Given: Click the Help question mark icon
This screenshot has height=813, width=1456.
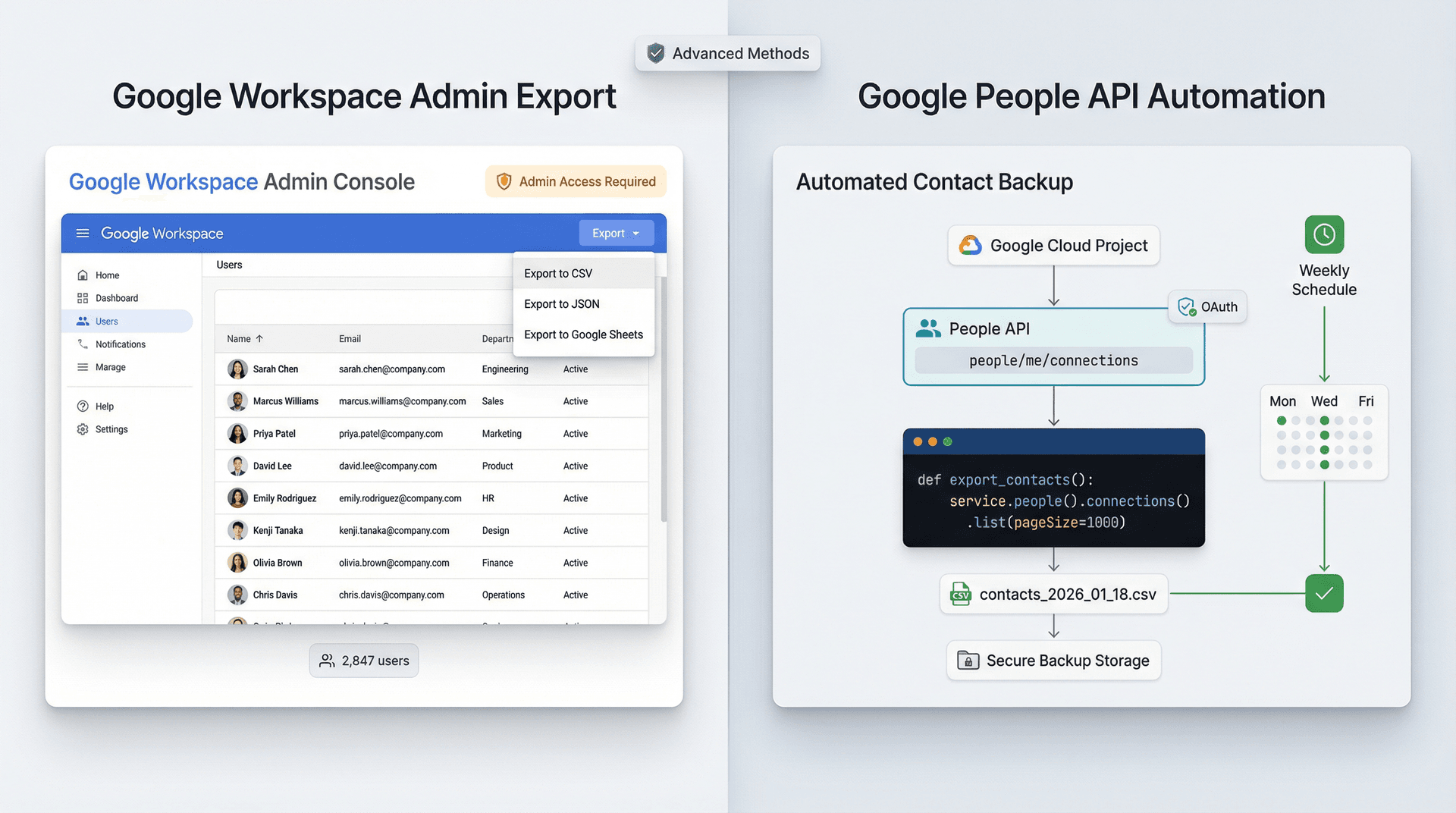Looking at the screenshot, I should [82, 406].
